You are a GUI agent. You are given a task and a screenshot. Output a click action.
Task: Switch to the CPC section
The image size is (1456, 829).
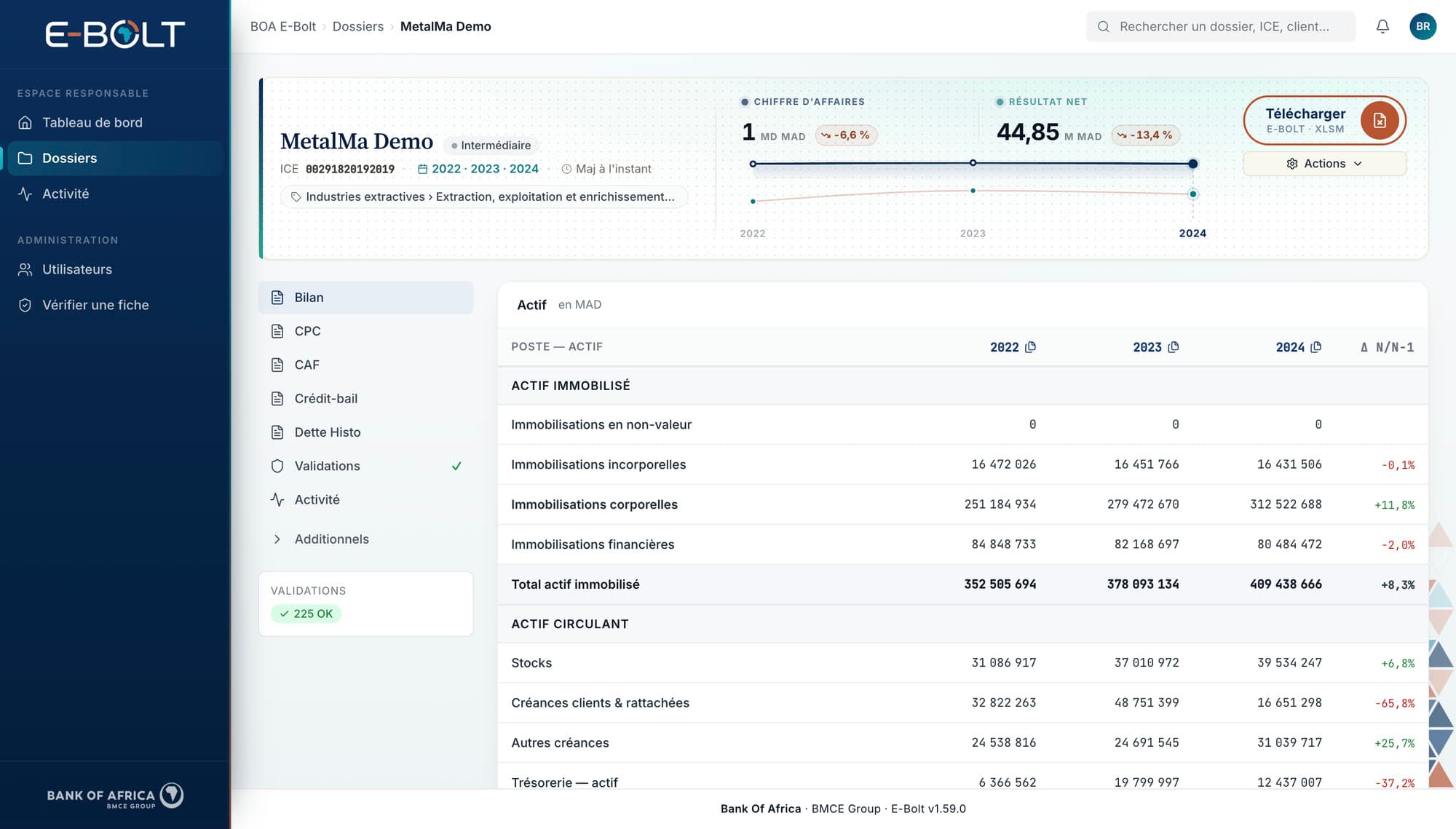pos(365,331)
